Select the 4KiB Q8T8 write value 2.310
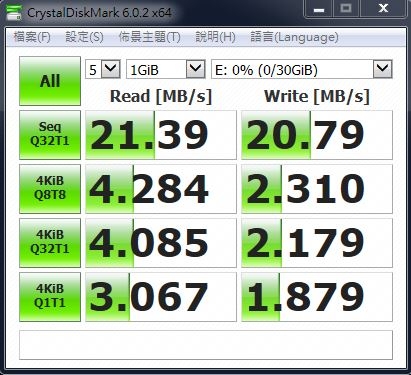Viewport: 411px width, 375px height. coord(317,189)
